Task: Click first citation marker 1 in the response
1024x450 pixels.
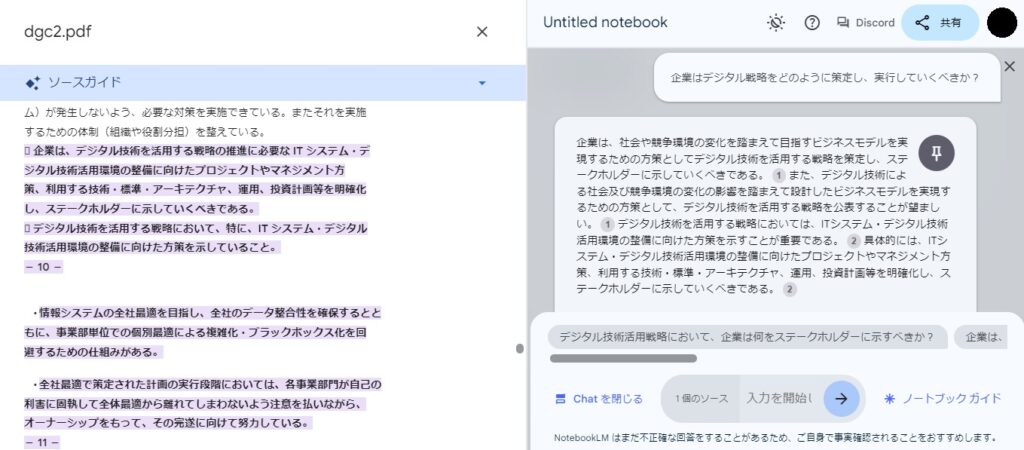Action: click(x=778, y=175)
